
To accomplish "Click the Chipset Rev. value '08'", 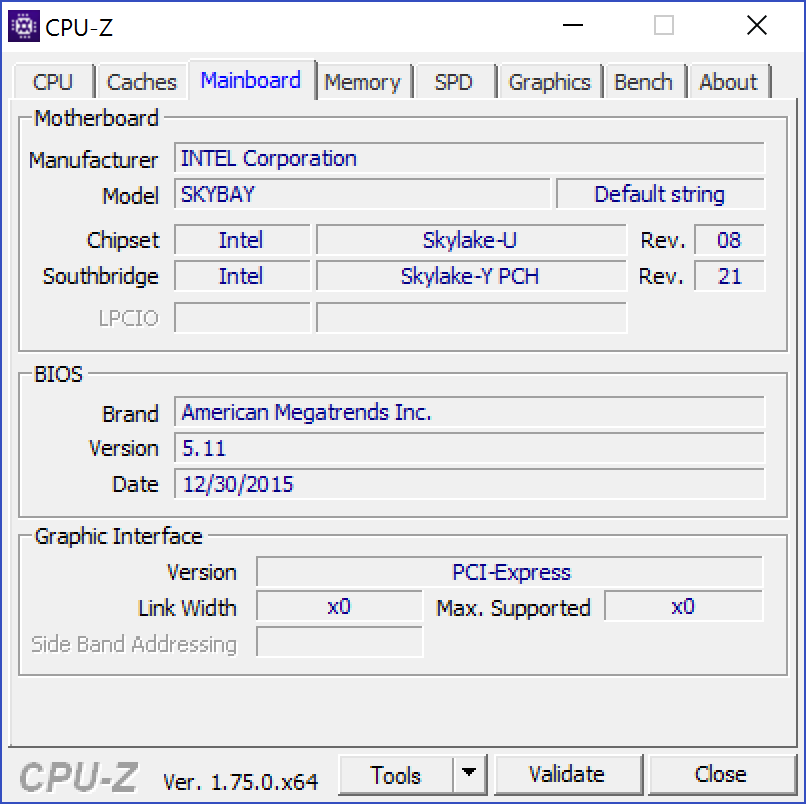I will tap(729, 240).
